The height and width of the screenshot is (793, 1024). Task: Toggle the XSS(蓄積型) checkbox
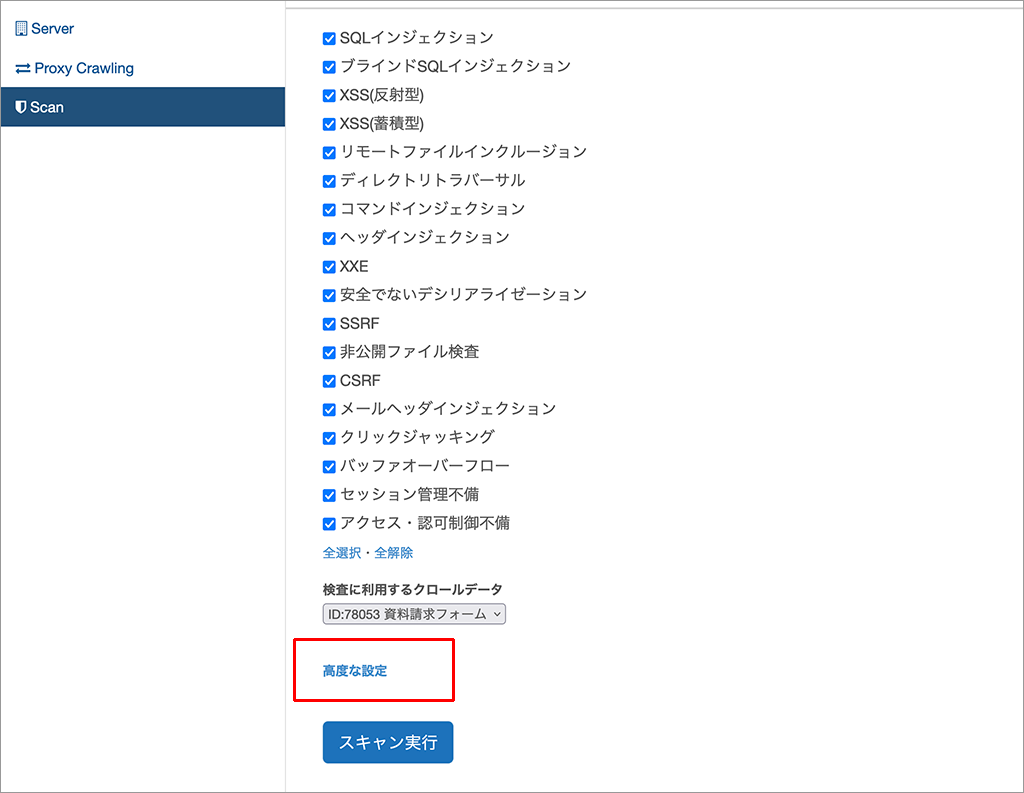point(329,124)
